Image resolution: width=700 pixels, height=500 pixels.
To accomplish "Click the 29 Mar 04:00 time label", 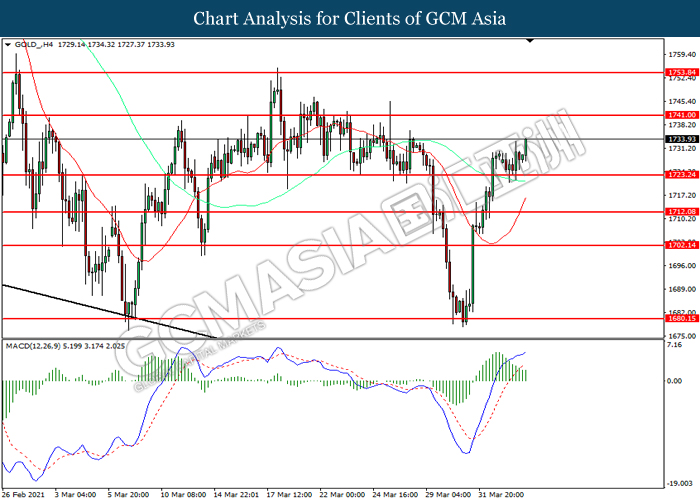I will point(448,495).
